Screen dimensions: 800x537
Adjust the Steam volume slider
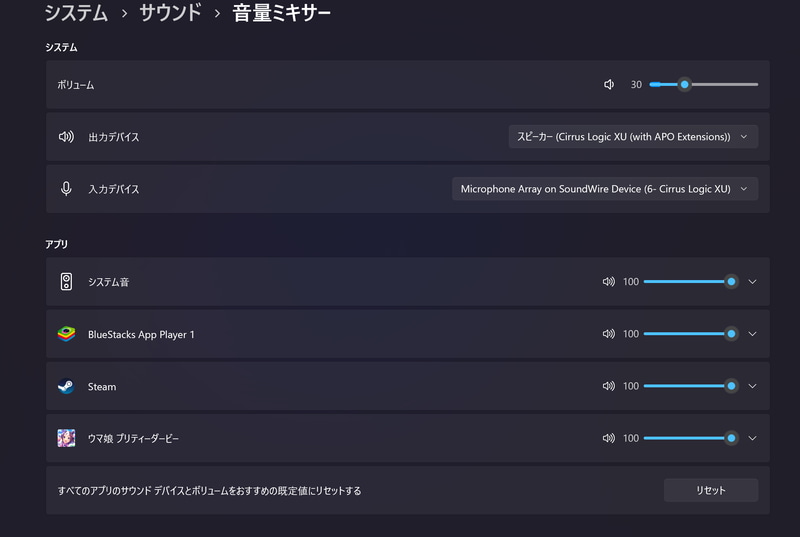(690, 386)
